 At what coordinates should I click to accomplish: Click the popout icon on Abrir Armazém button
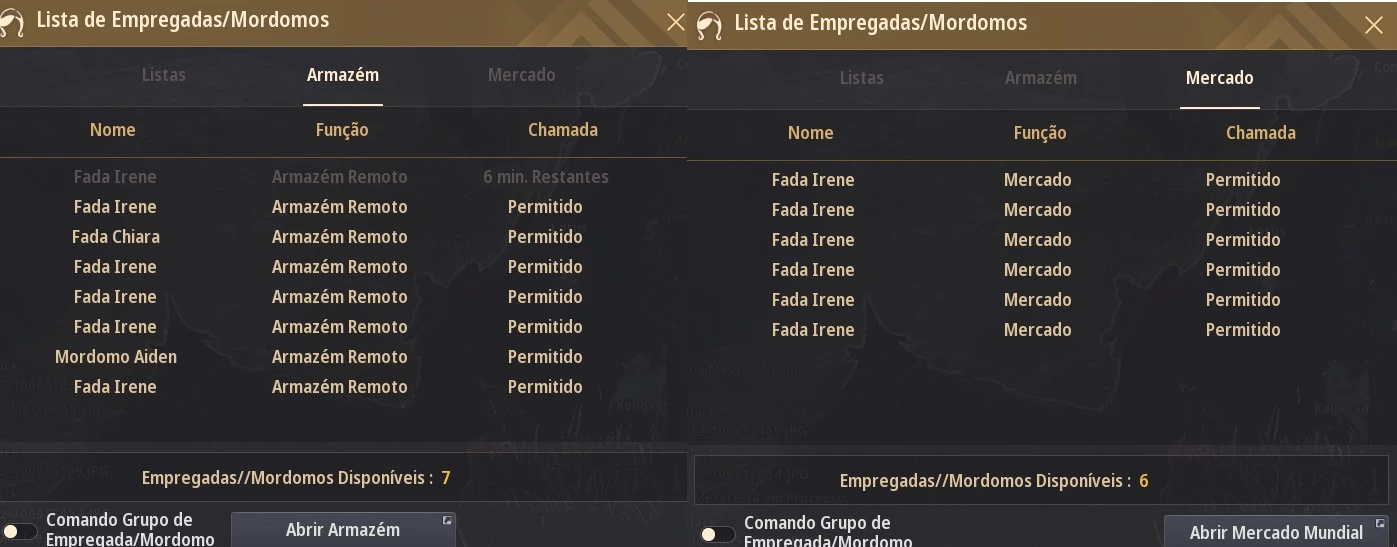[447, 520]
